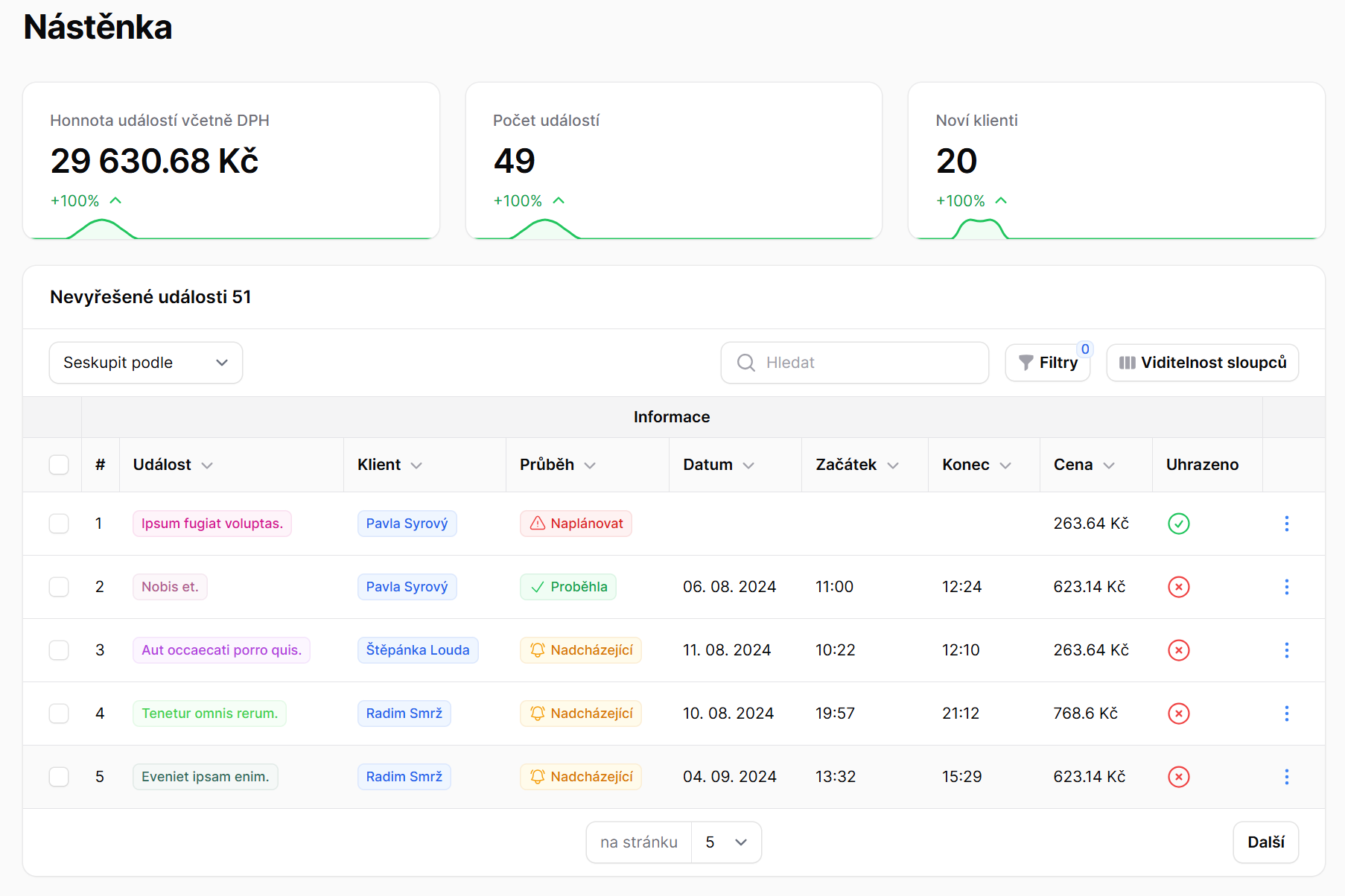Click the search magnifier icon

pyautogui.click(x=746, y=363)
